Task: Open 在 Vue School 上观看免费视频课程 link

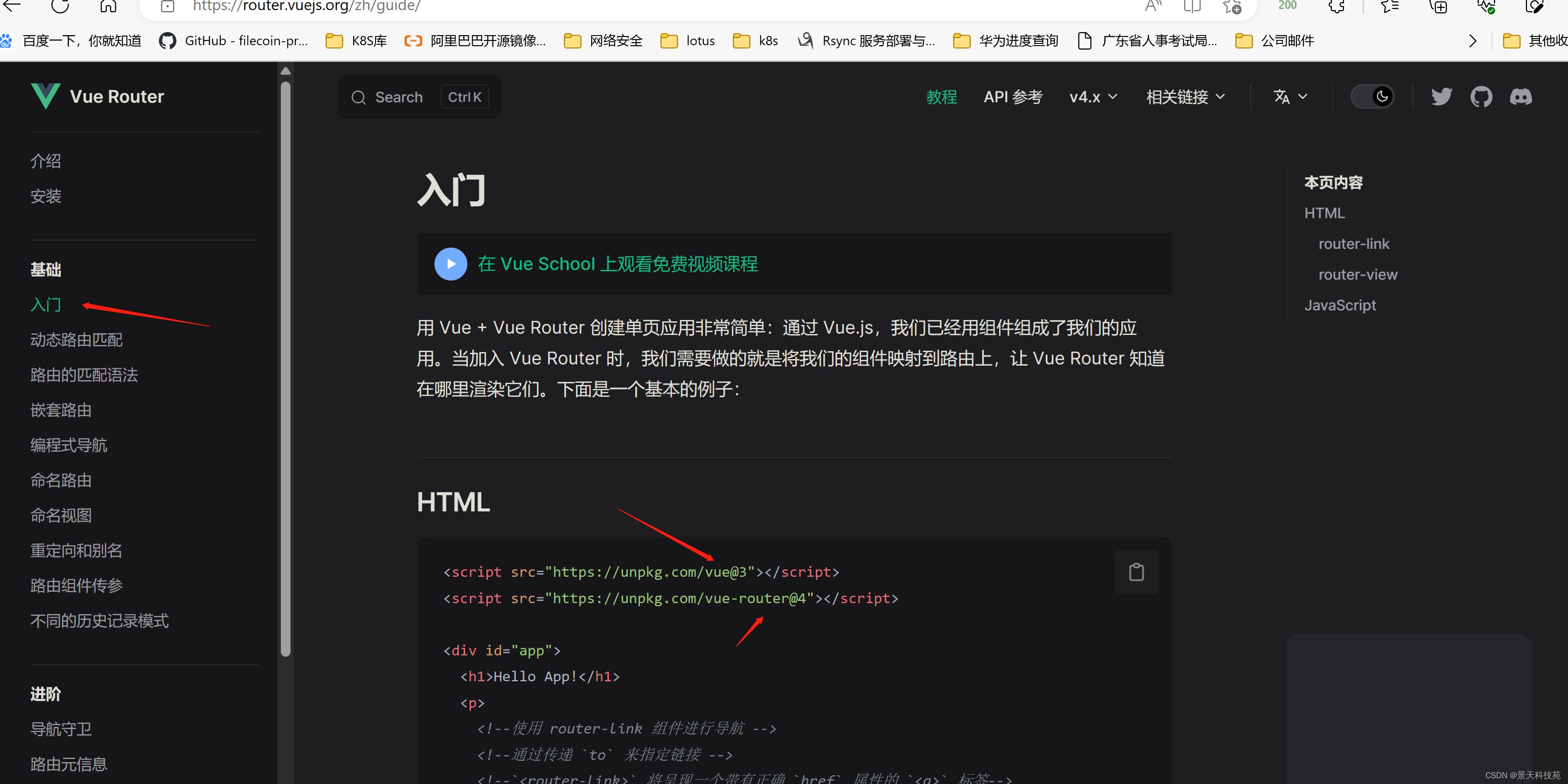Action: tap(617, 264)
